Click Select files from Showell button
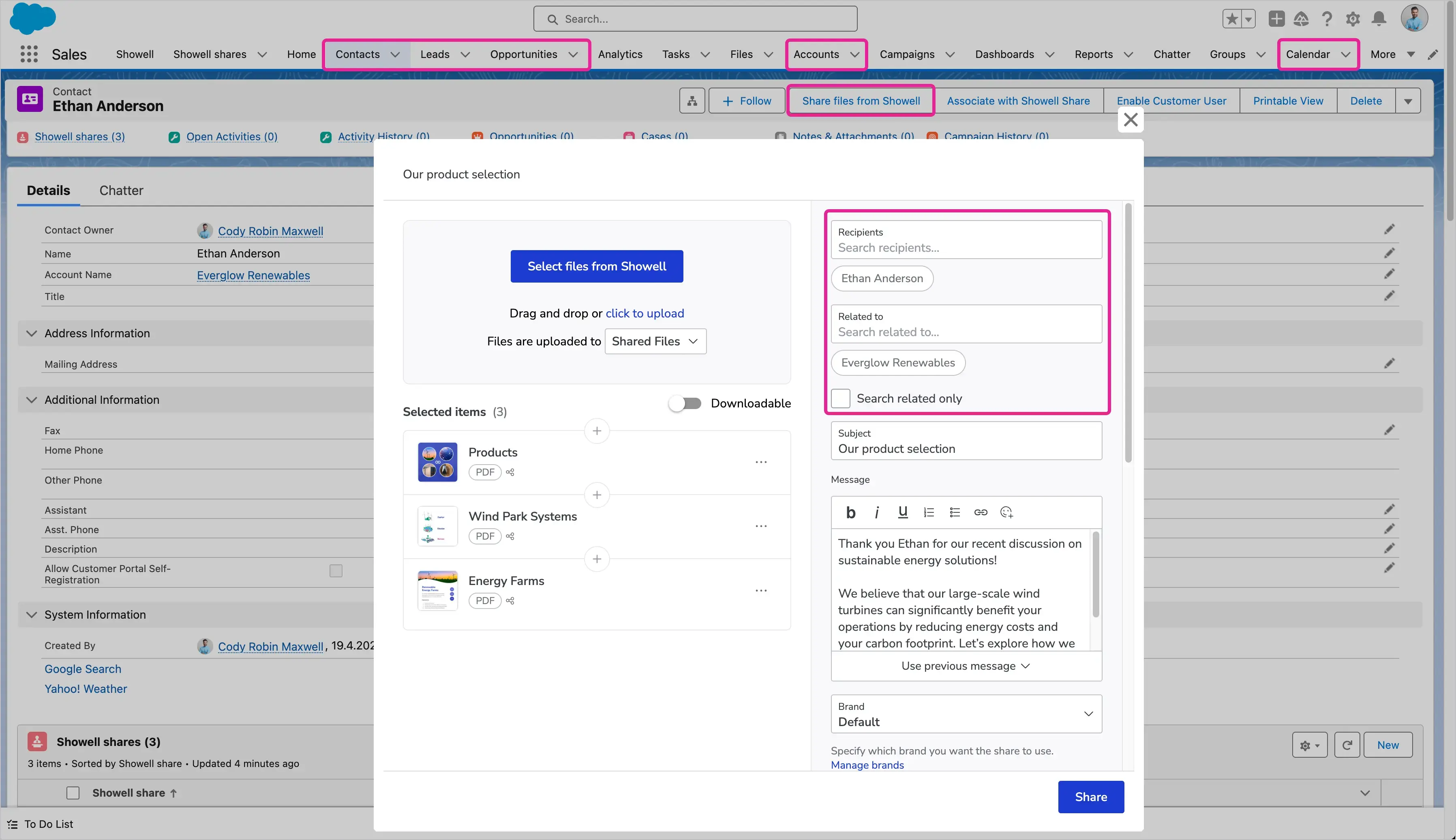 pos(597,266)
